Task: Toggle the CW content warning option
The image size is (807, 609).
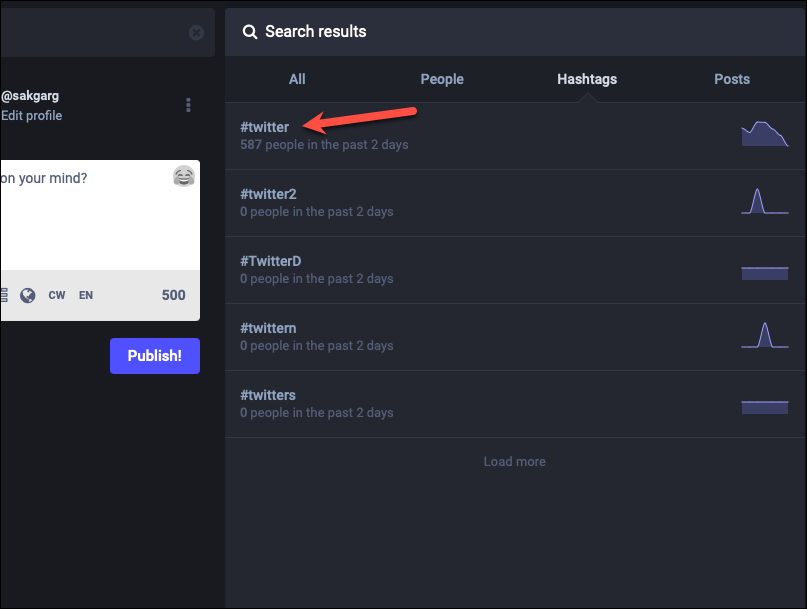Action: click(57, 295)
